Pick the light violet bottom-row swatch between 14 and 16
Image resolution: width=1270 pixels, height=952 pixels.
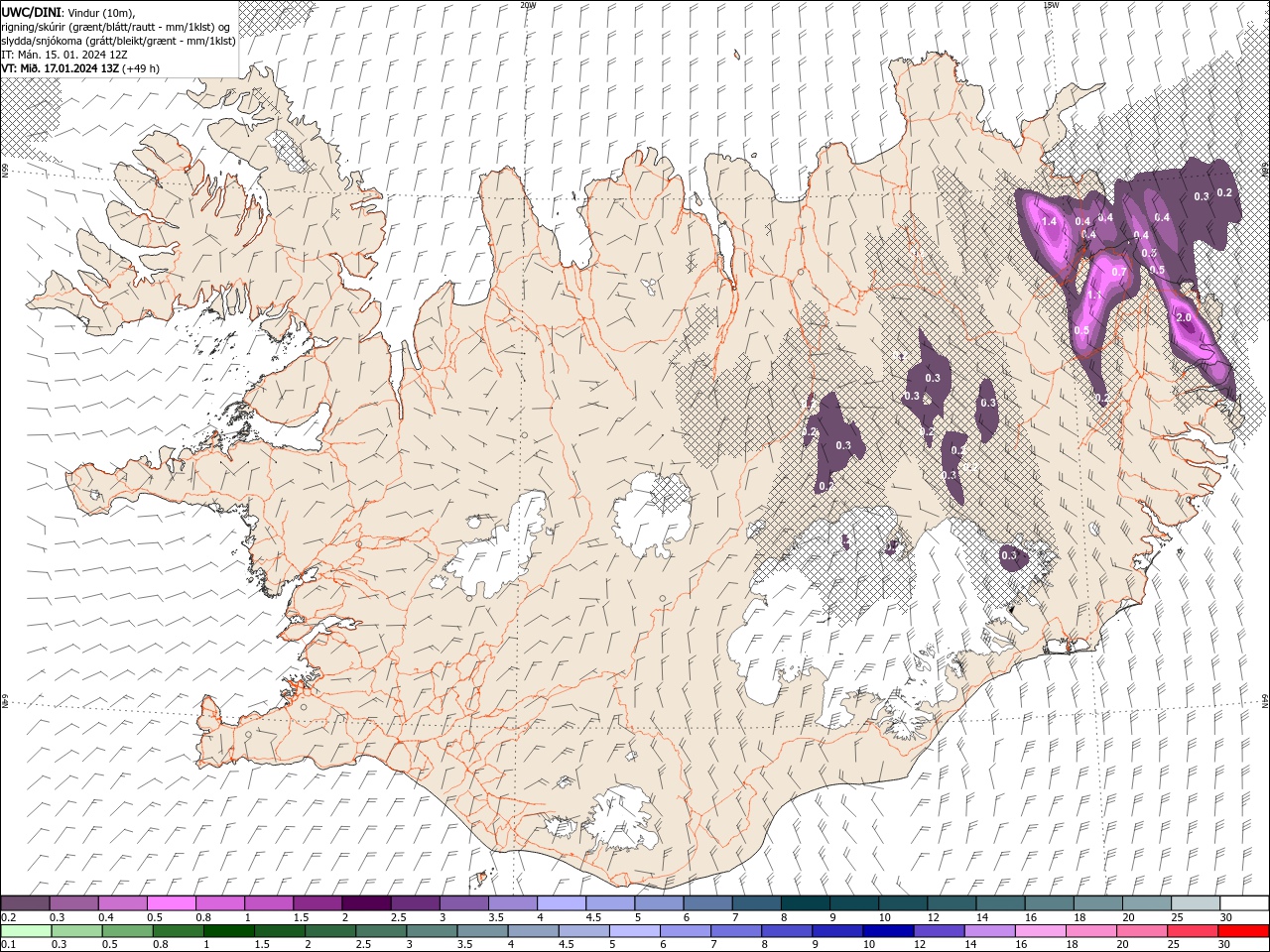pos(989,931)
